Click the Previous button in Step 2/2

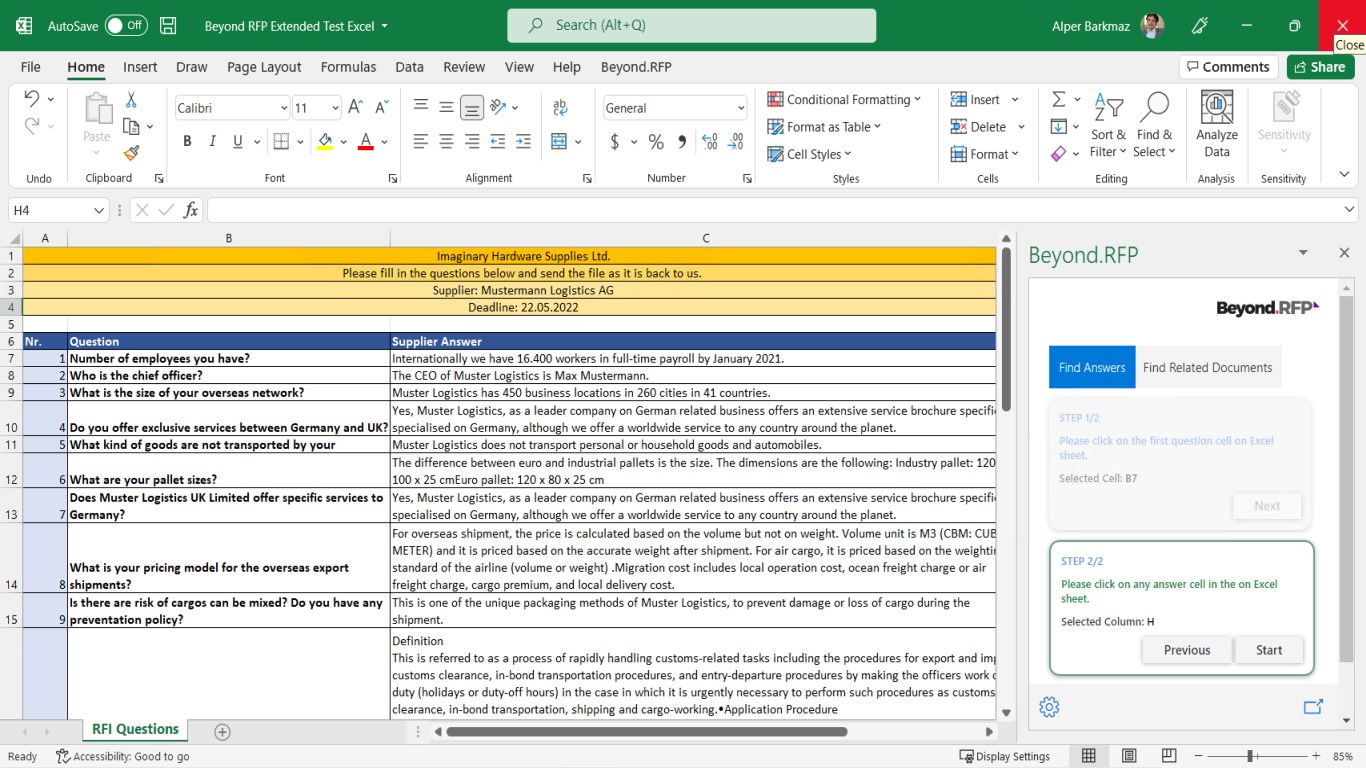(x=1186, y=649)
